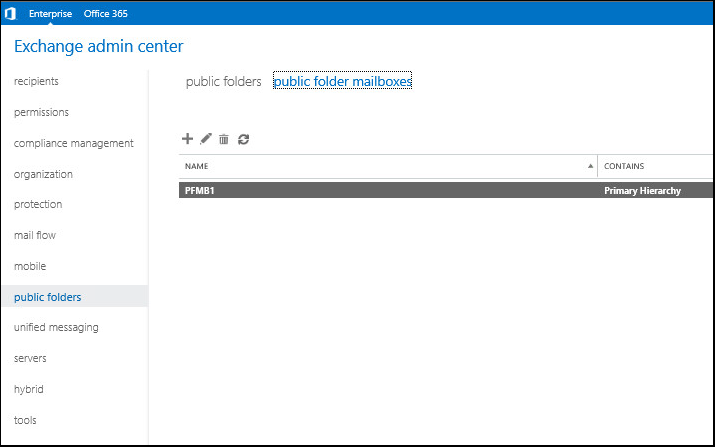Screen dimensions: 715x447
Task: Edit the selected mailbox with pencil icon
Action: tap(206, 139)
